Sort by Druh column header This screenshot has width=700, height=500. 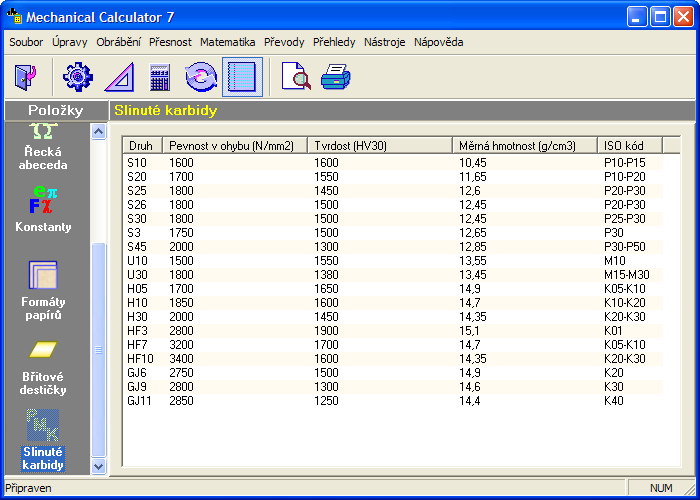coord(143,146)
